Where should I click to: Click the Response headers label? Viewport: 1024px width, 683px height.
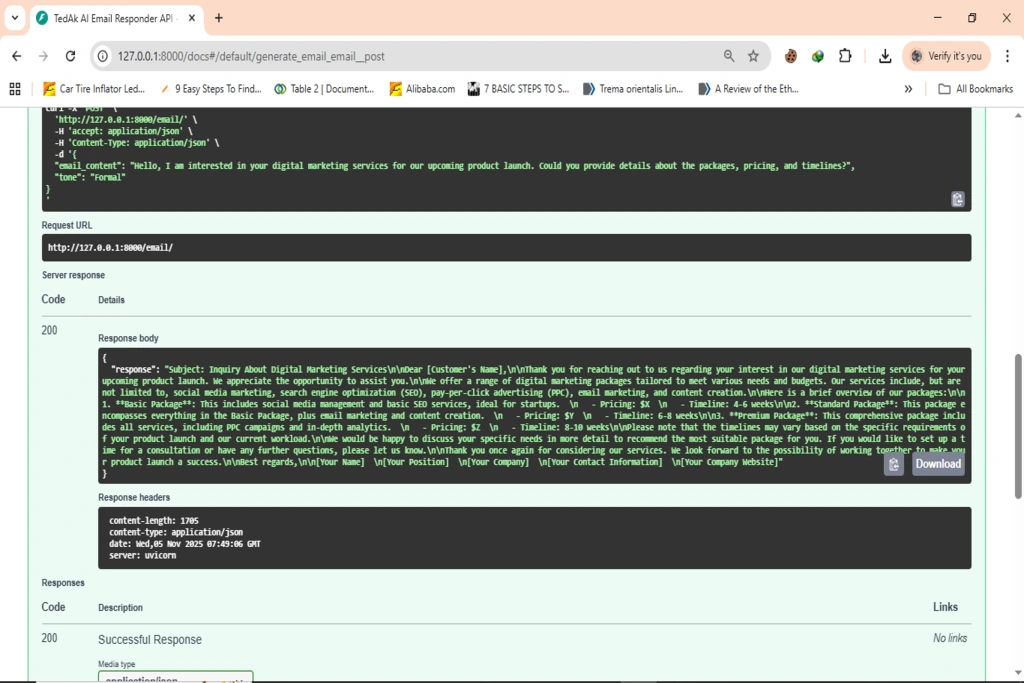click(134, 498)
